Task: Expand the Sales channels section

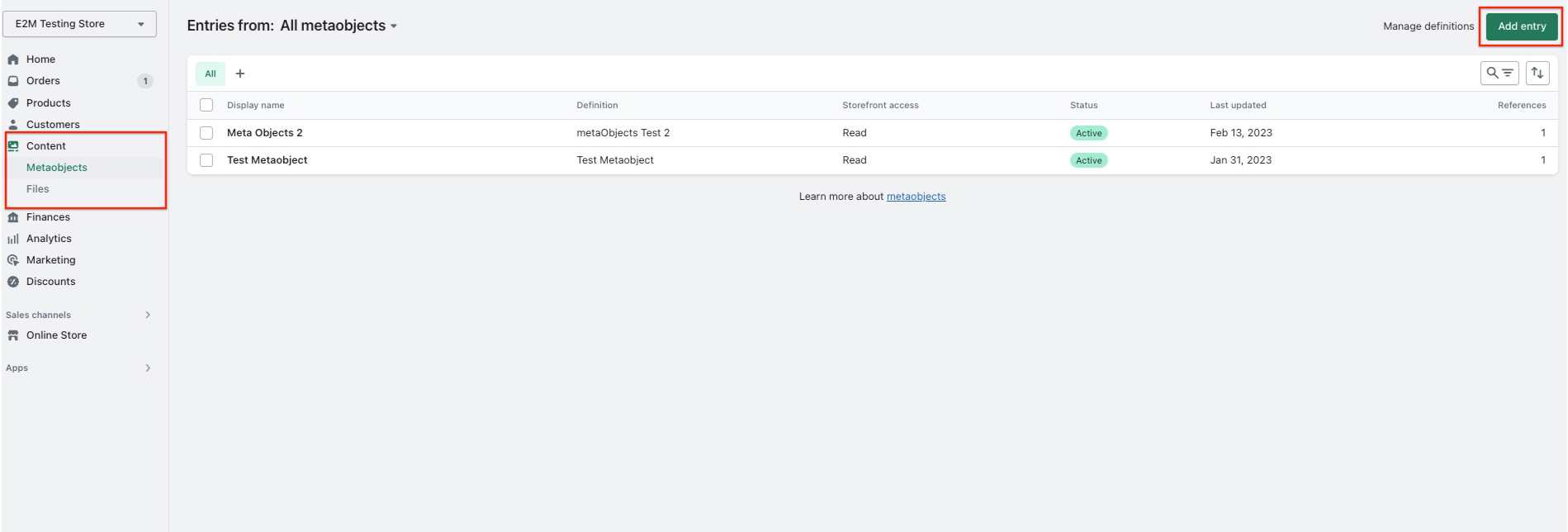Action: tap(148, 315)
